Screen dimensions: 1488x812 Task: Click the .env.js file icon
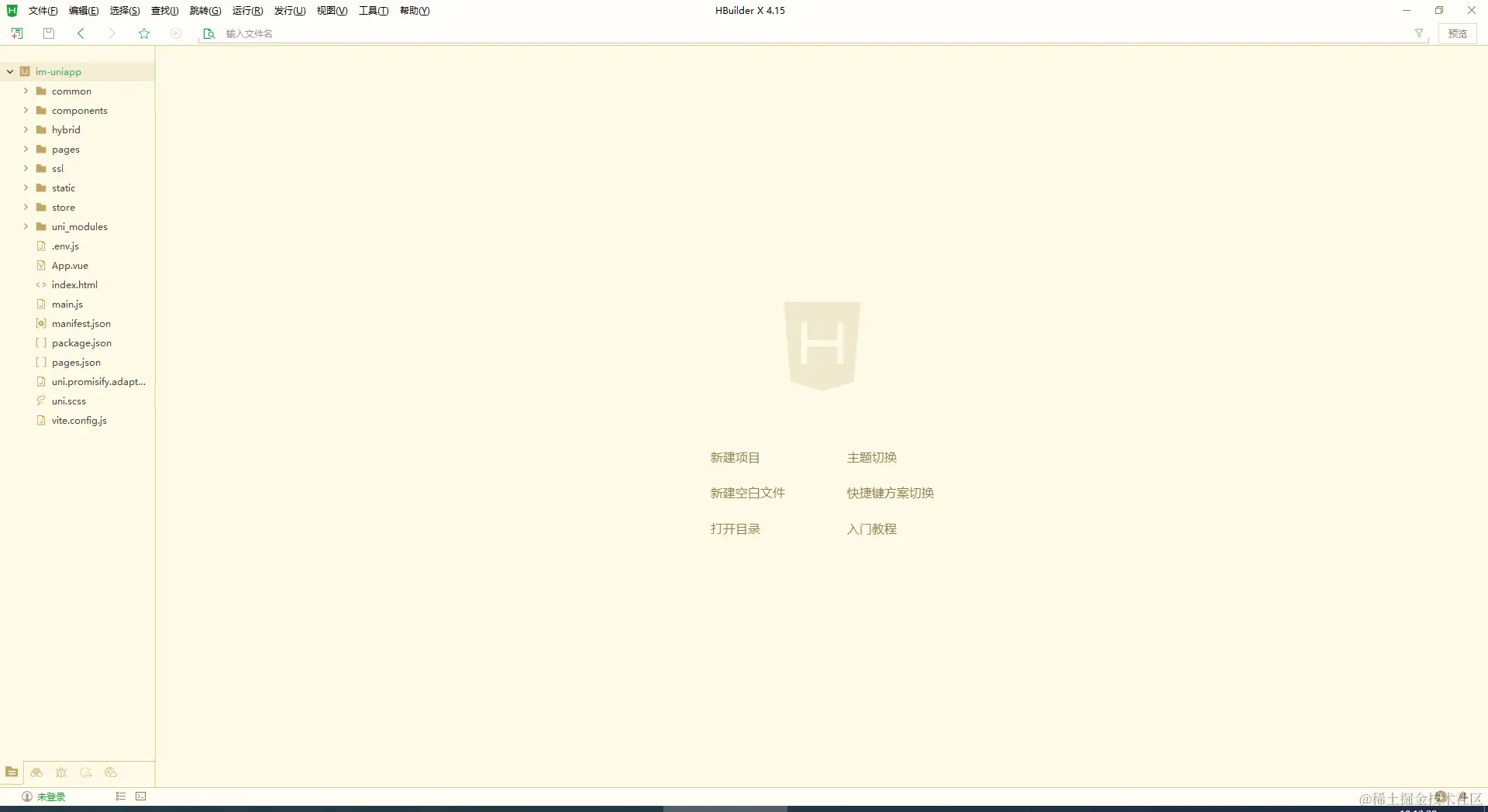point(41,246)
